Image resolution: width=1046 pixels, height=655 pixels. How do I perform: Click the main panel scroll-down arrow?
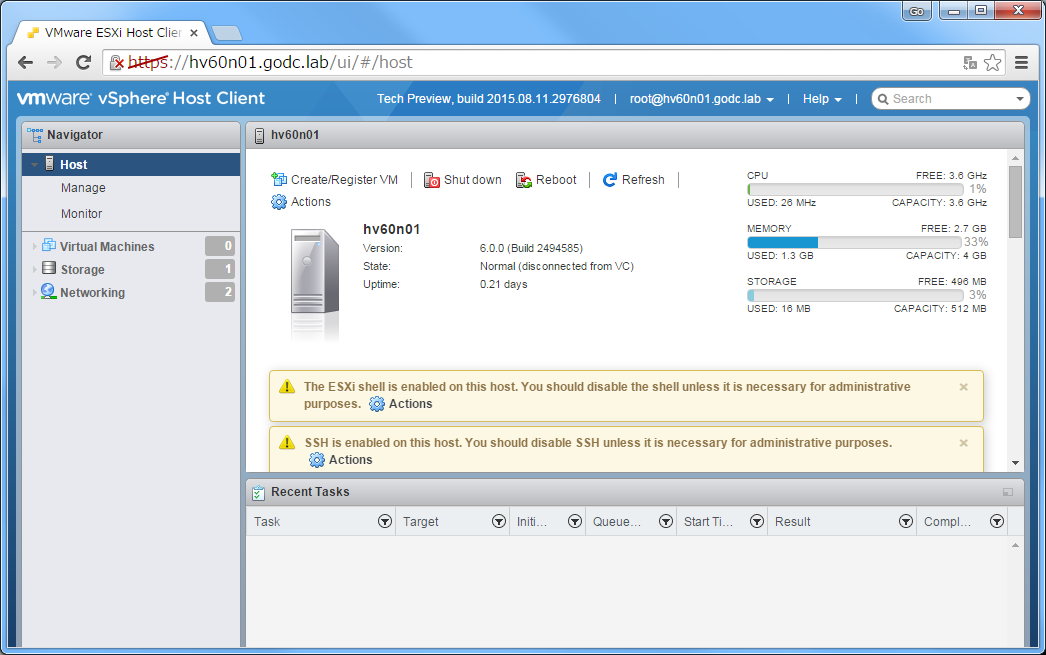tap(1015, 462)
